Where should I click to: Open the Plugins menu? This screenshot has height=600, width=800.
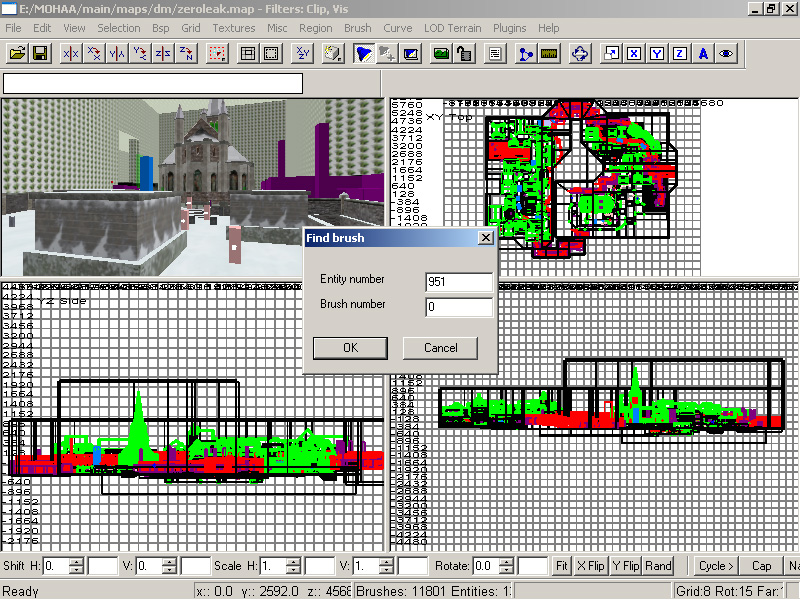click(510, 28)
